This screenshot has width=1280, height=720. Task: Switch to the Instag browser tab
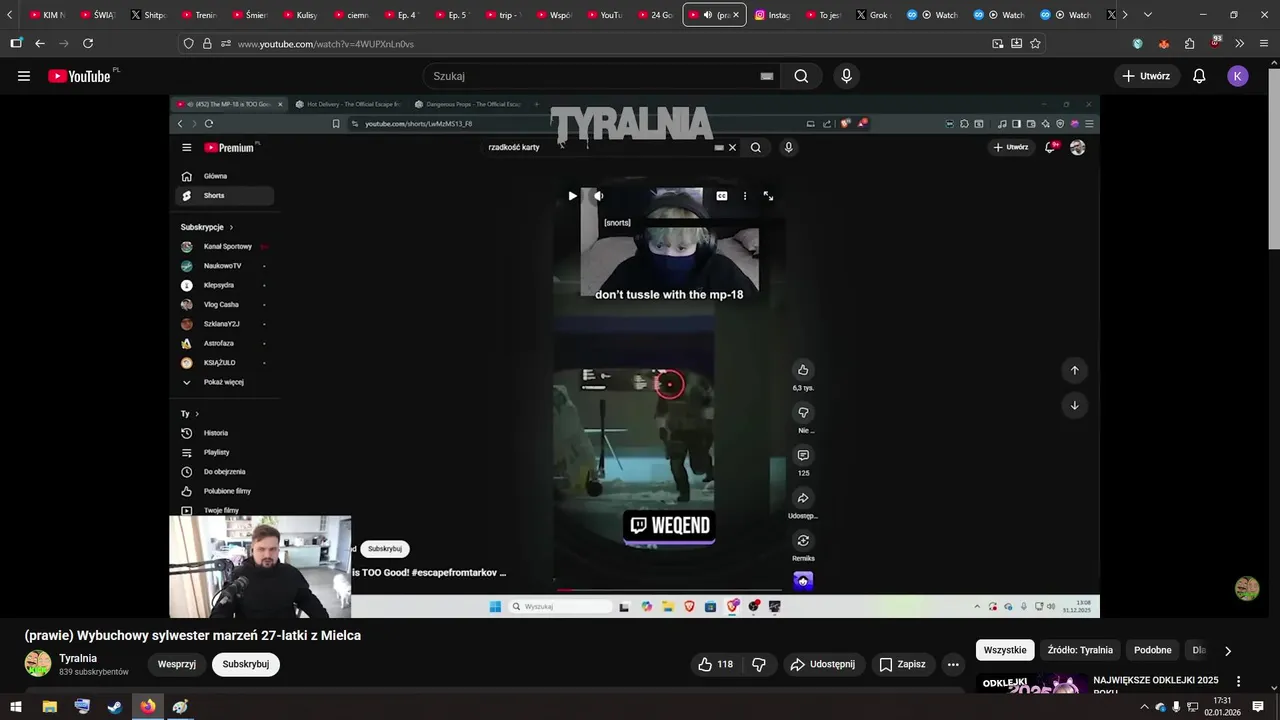click(772, 15)
